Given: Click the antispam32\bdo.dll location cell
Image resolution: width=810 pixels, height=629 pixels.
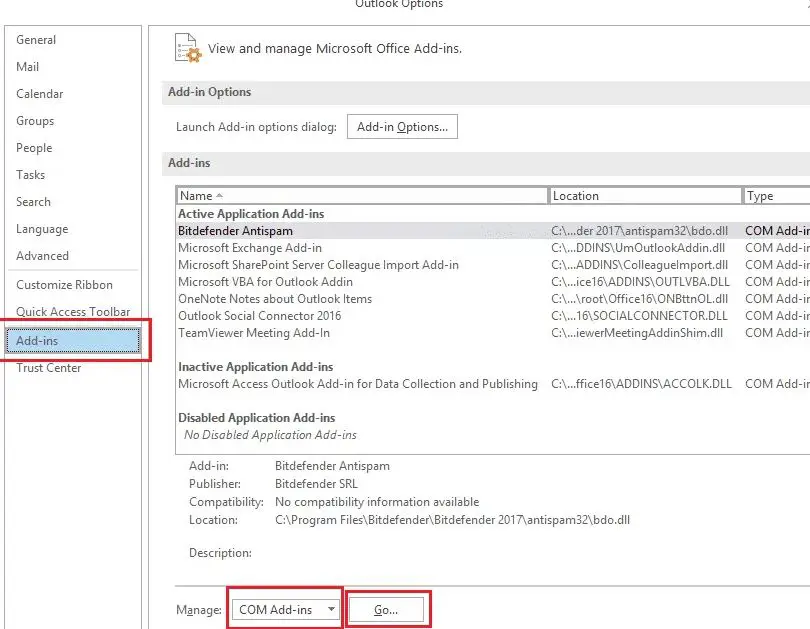Looking at the screenshot, I should point(640,231).
